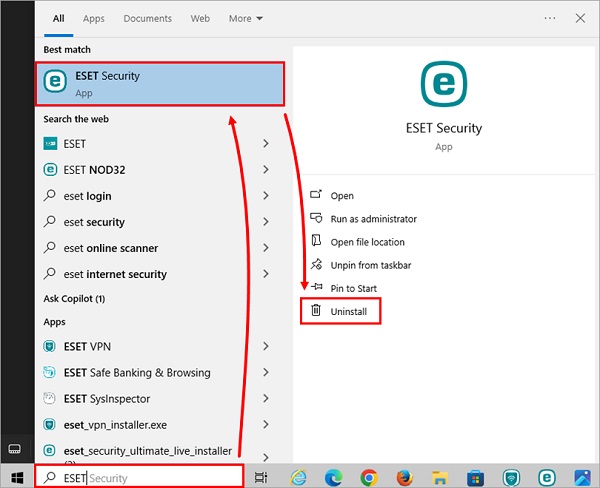
Task: Click the eset_security_ultimate_live_installer icon
Action: click(x=49, y=450)
